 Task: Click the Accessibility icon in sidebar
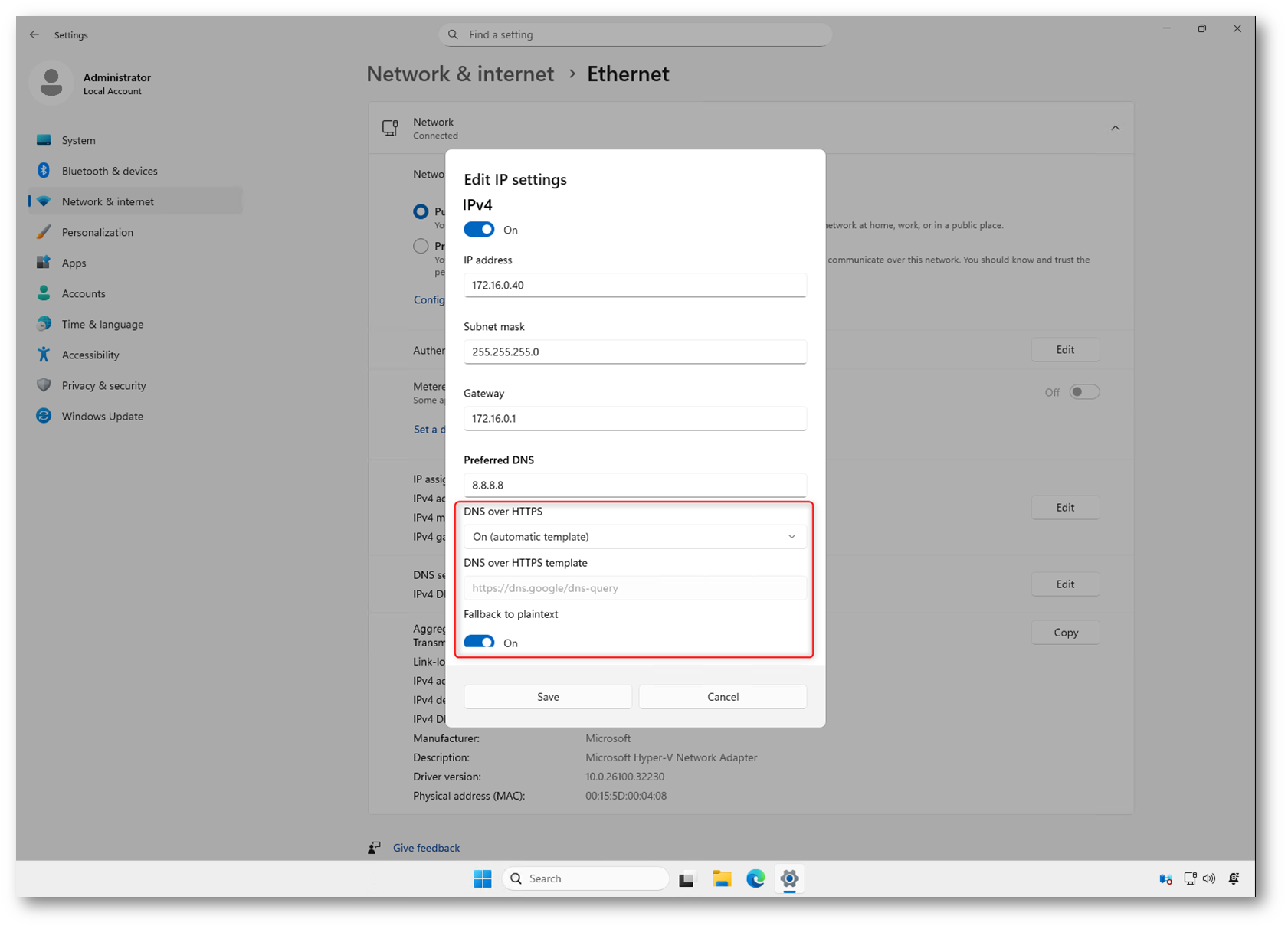pos(44,355)
